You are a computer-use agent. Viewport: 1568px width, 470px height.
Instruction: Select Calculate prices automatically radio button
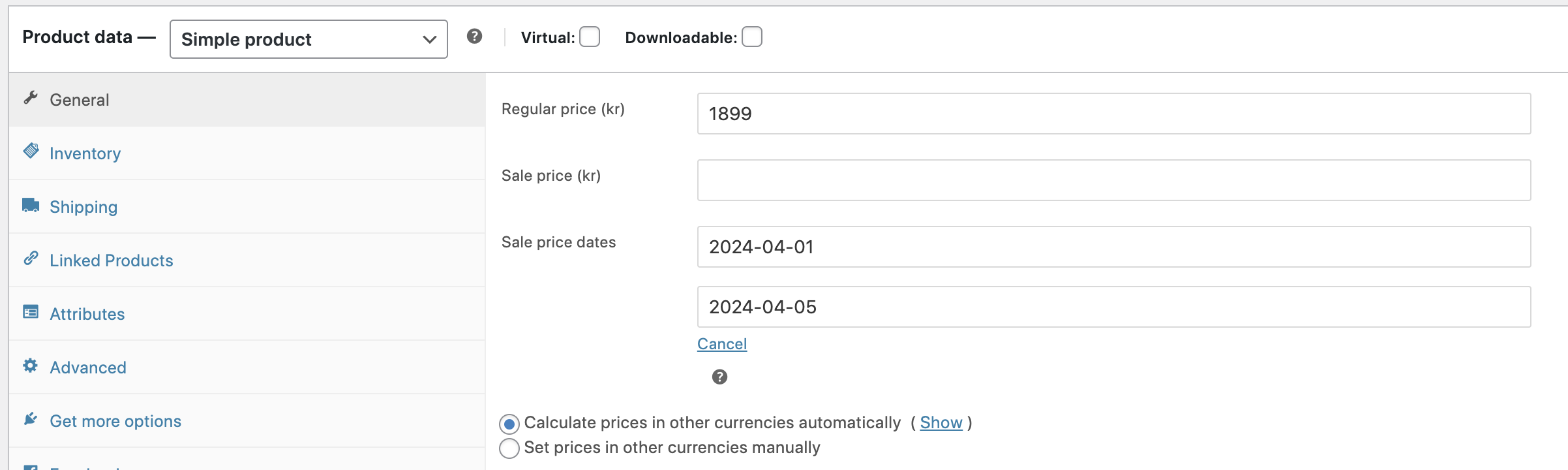click(509, 424)
